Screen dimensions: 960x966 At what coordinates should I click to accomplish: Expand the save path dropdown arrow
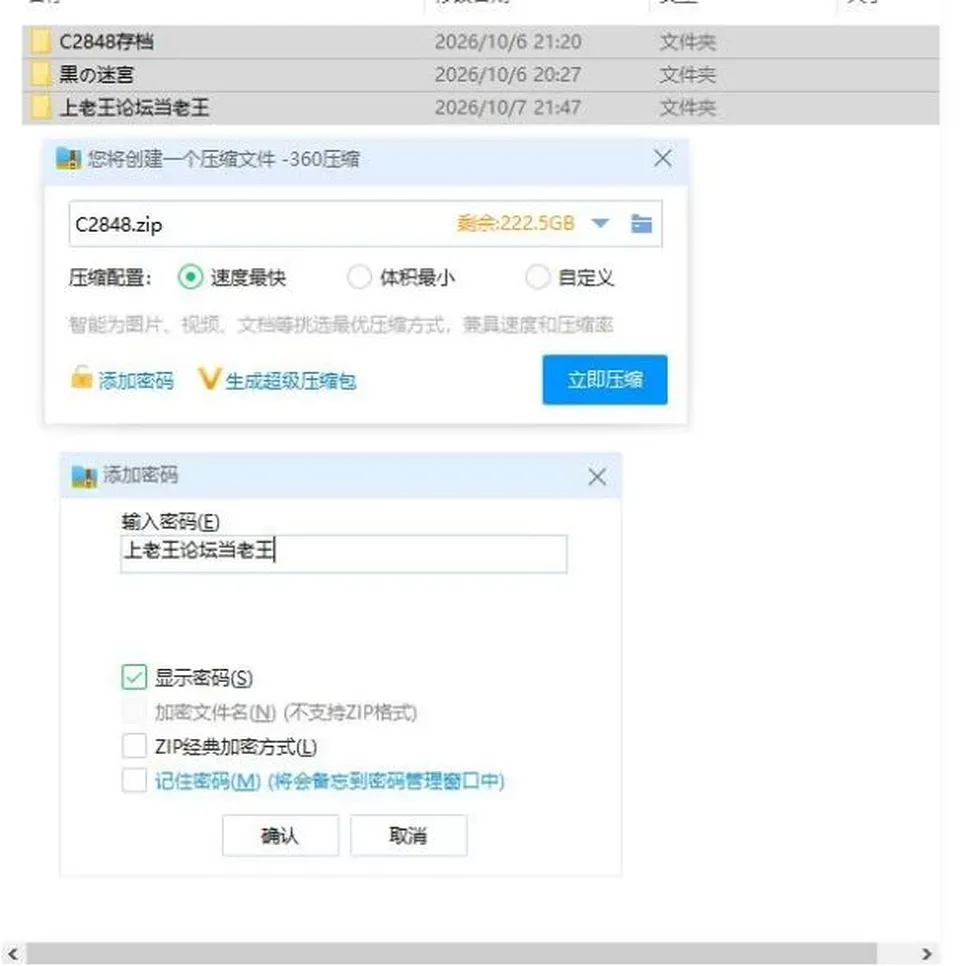click(x=600, y=223)
